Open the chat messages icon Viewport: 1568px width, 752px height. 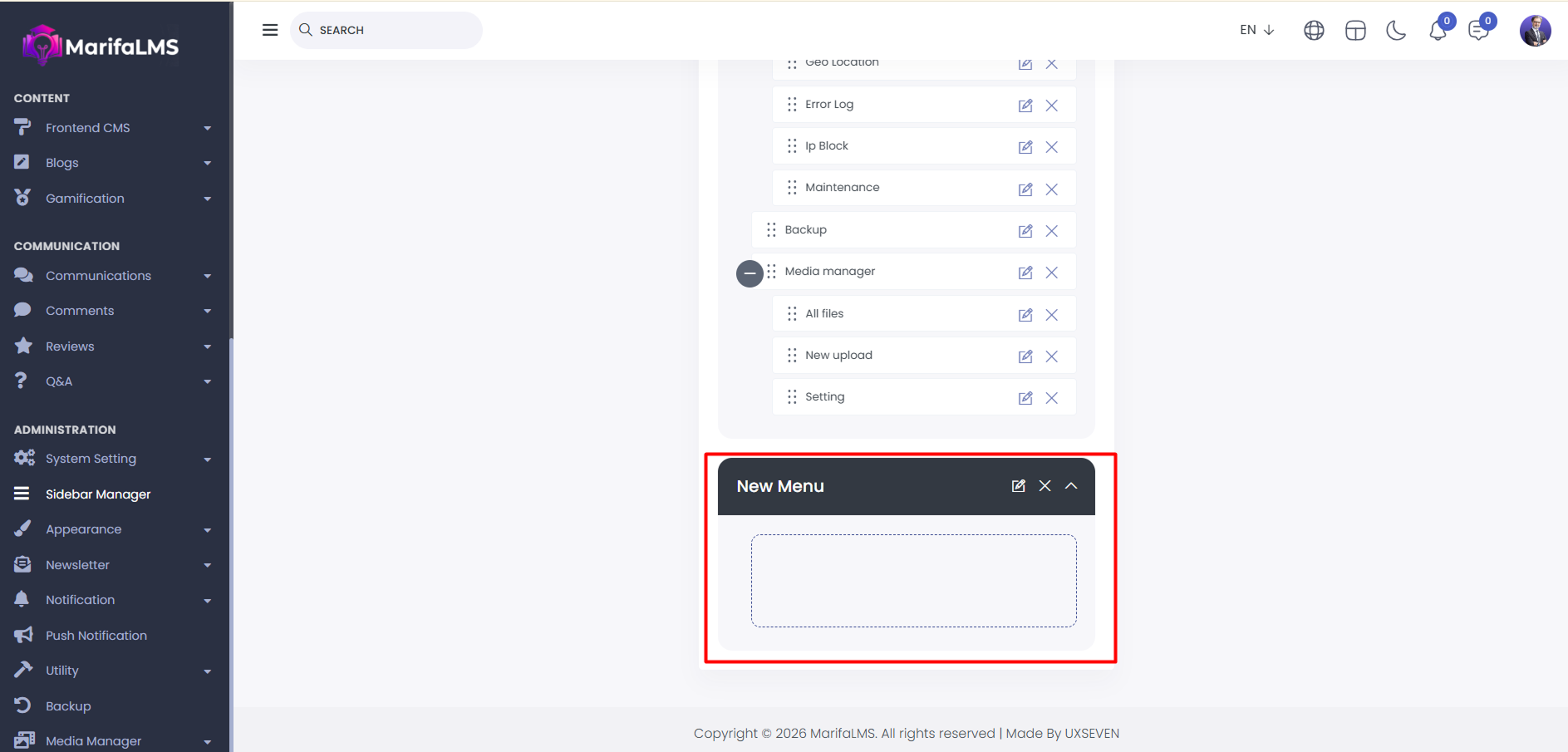coord(1478,31)
